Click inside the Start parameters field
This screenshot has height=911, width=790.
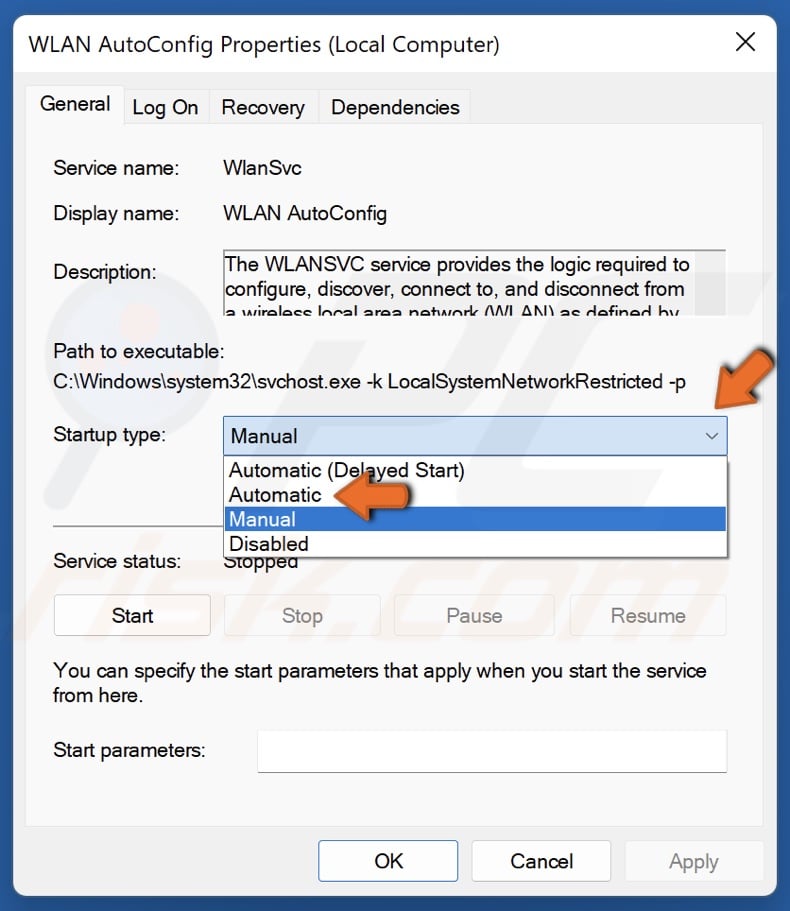491,751
